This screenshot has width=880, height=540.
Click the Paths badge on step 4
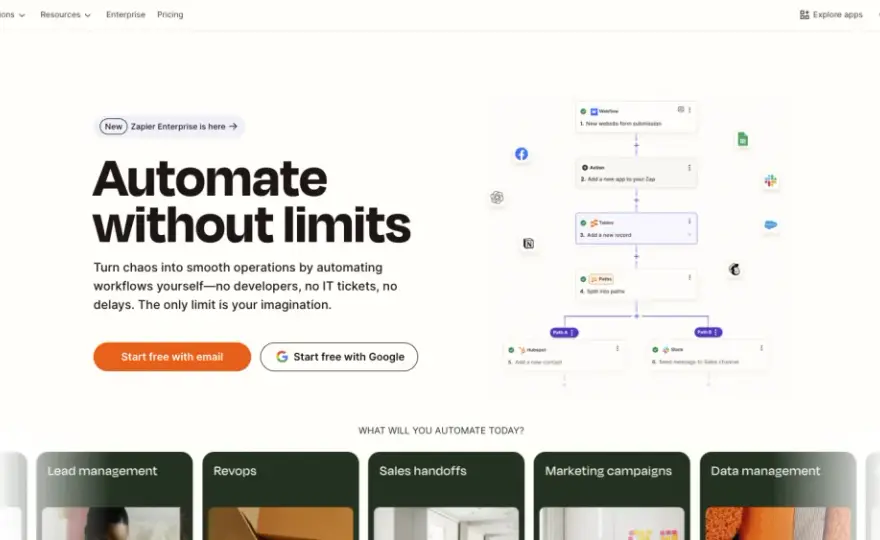click(601, 279)
